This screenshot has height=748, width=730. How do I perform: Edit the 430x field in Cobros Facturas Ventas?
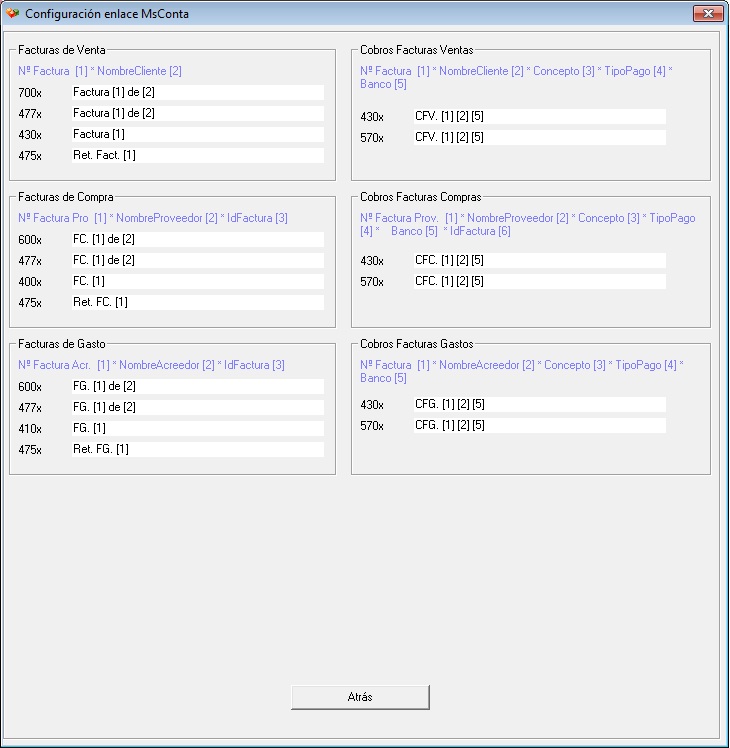point(540,116)
